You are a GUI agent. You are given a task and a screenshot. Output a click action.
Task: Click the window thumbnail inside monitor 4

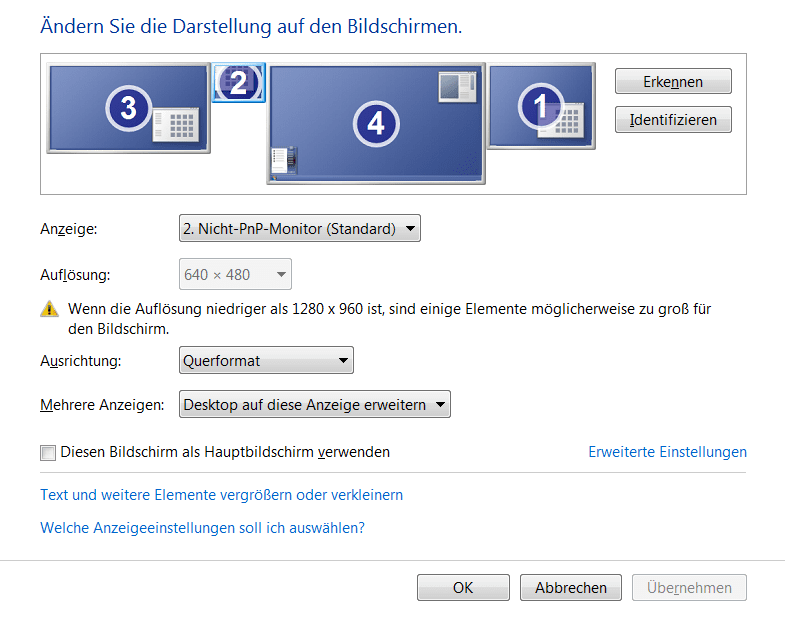pos(457,87)
